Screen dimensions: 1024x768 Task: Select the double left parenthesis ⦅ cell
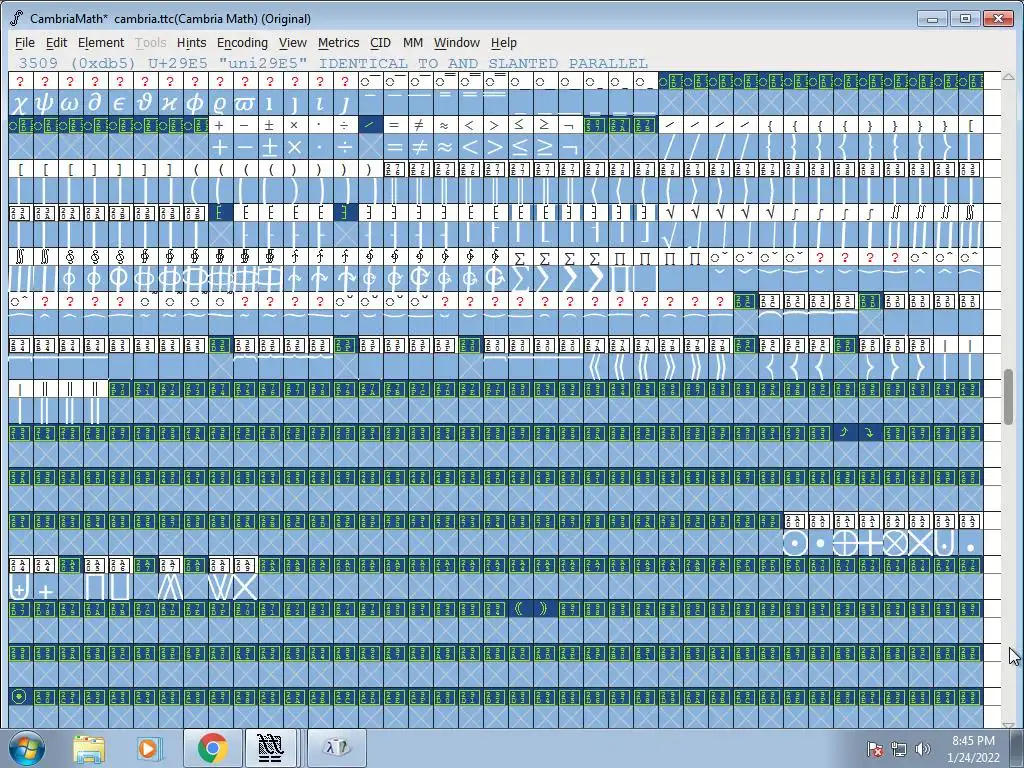[x=519, y=609]
